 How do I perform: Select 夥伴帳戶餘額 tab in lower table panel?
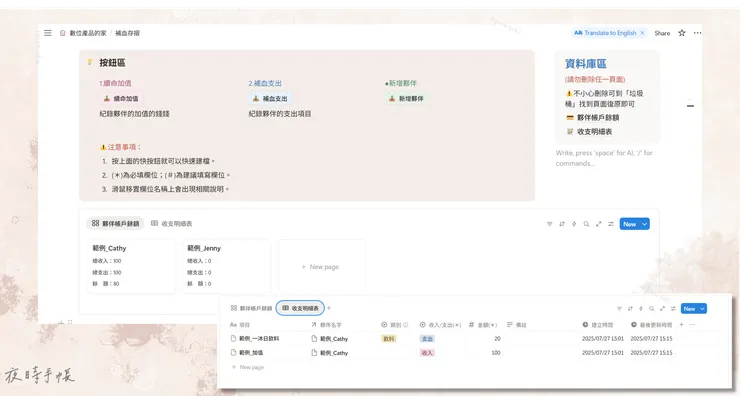point(251,308)
